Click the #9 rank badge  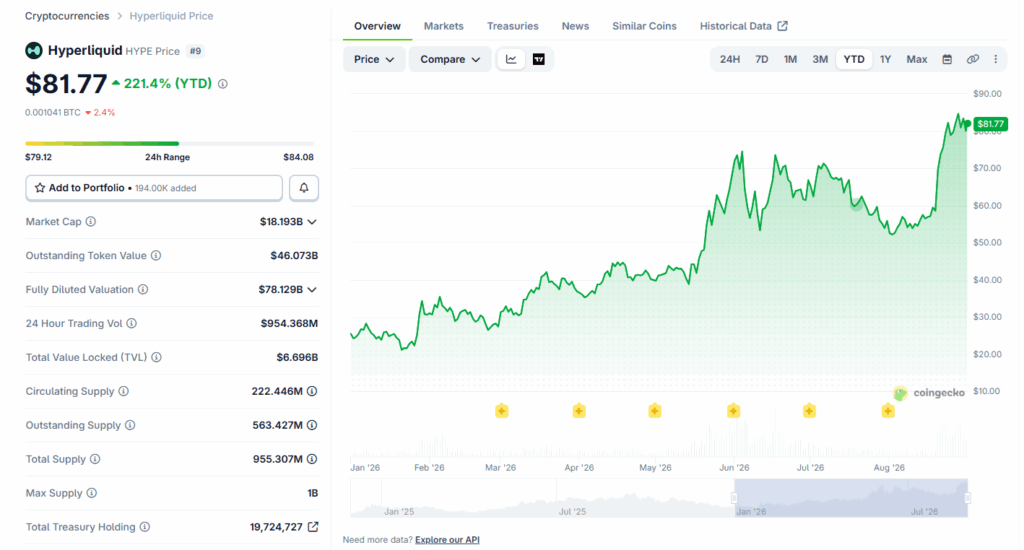point(195,51)
